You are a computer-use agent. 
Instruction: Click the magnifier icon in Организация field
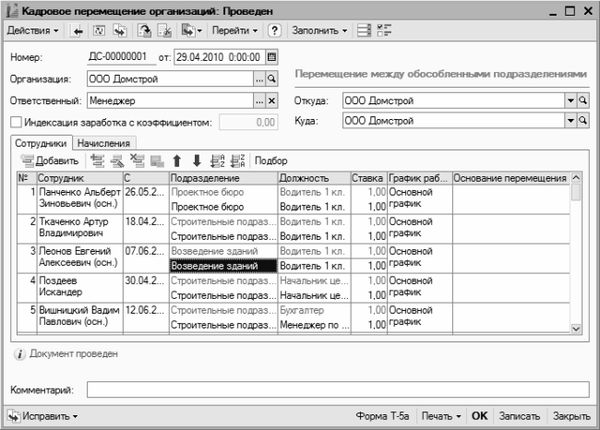click(x=271, y=79)
